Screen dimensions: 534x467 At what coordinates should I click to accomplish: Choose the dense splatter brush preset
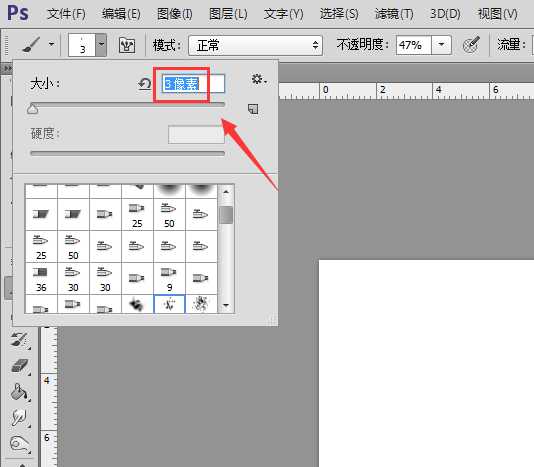pos(201,304)
